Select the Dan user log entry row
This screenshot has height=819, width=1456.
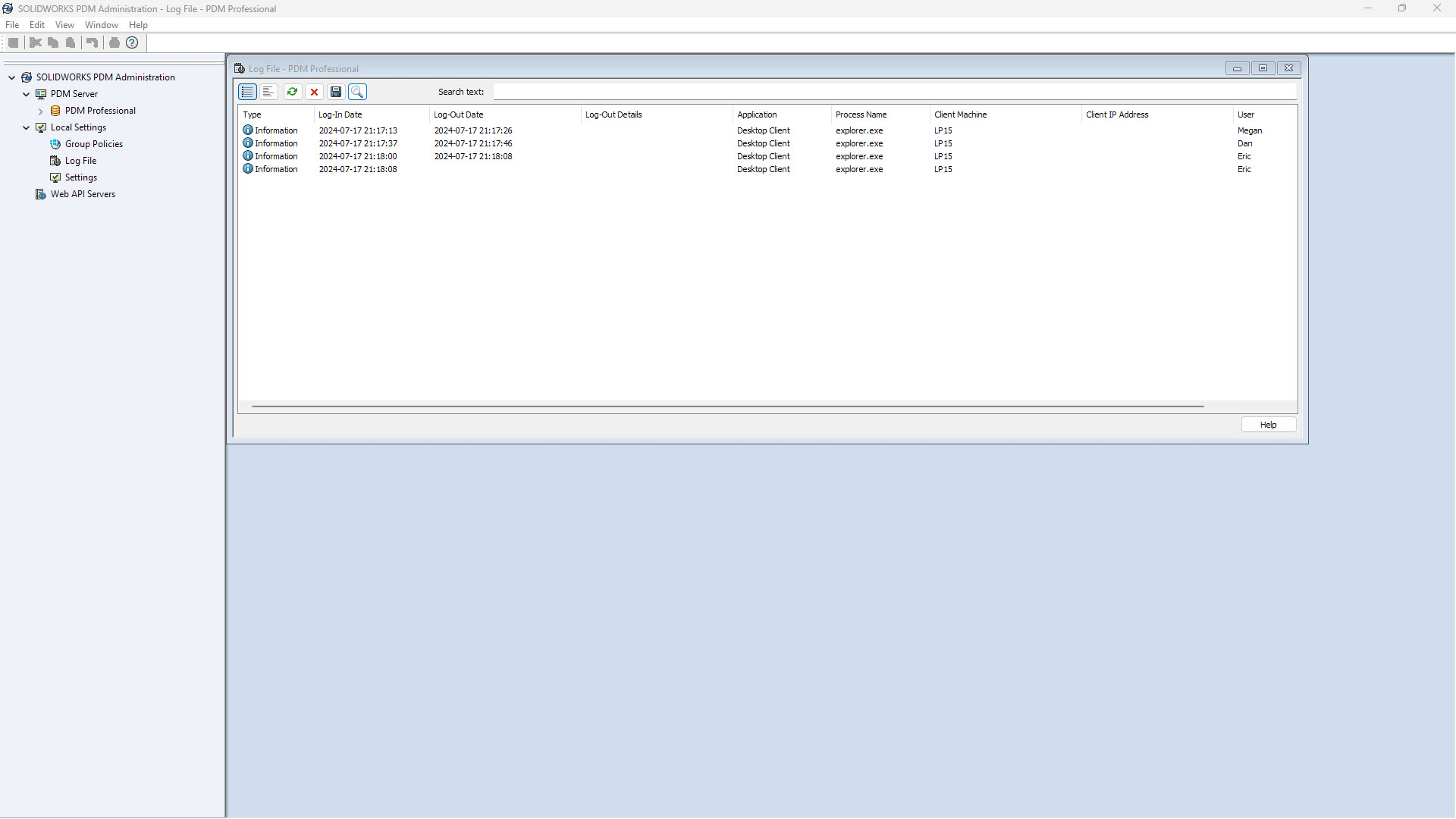(764, 143)
